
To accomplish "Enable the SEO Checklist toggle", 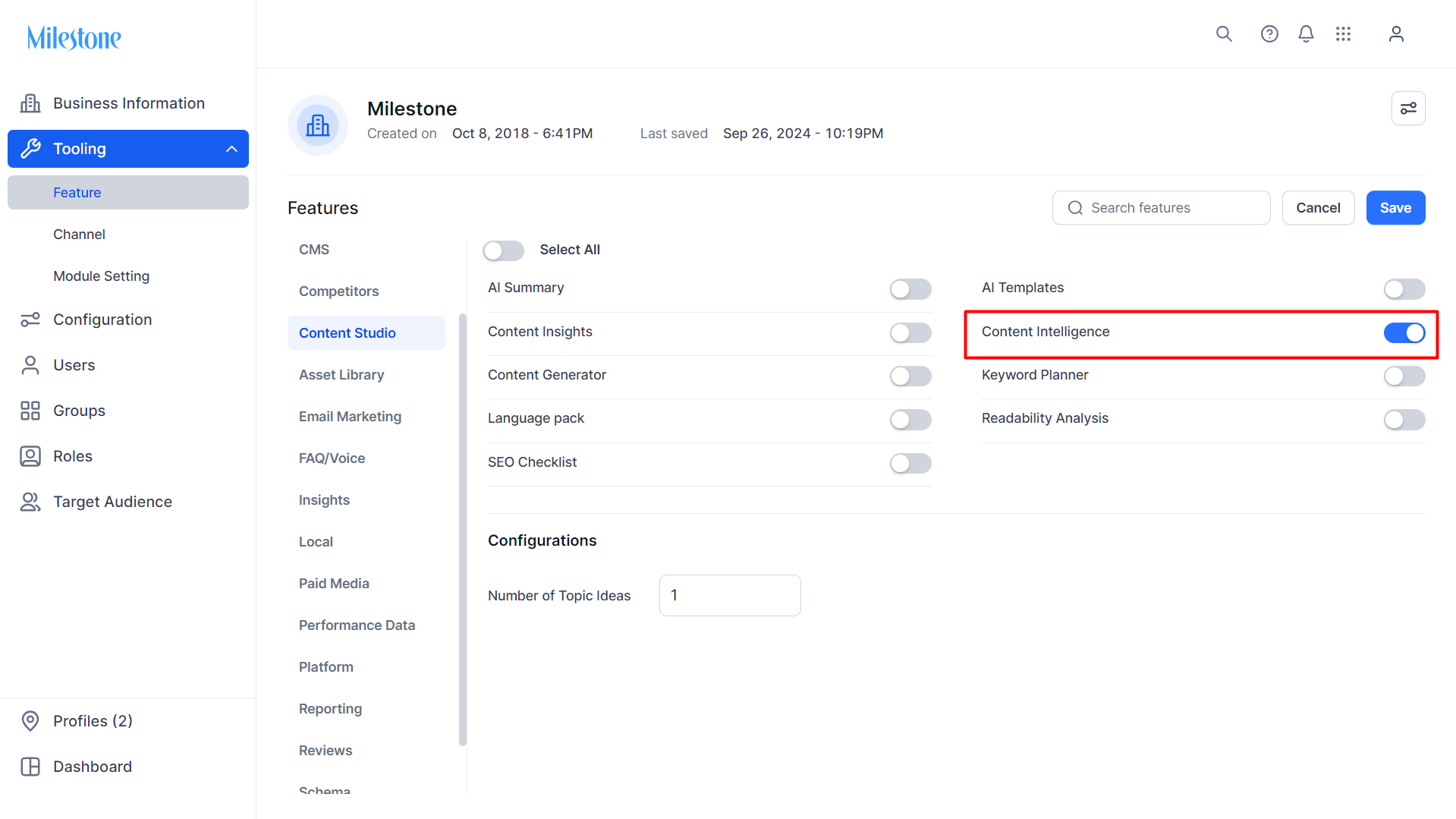I will coord(910,463).
